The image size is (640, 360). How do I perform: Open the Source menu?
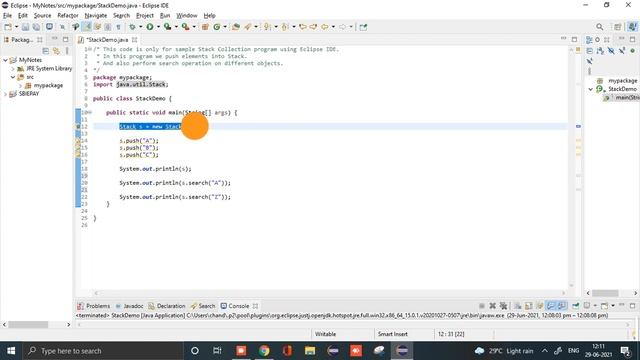coord(42,16)
